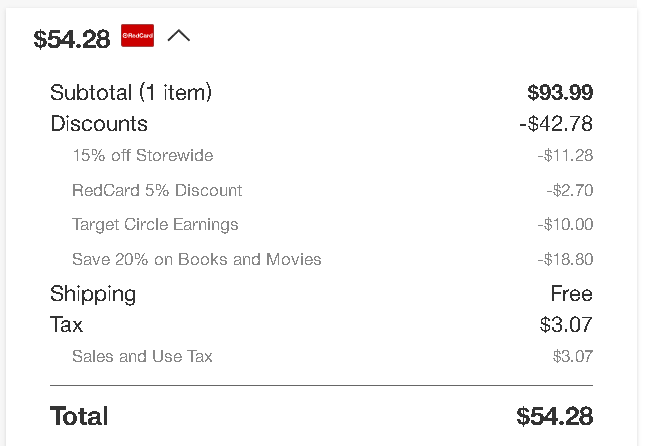Collapse the order summary with the chevron
This screenshot has height=446, width=648.
[179, 36]
